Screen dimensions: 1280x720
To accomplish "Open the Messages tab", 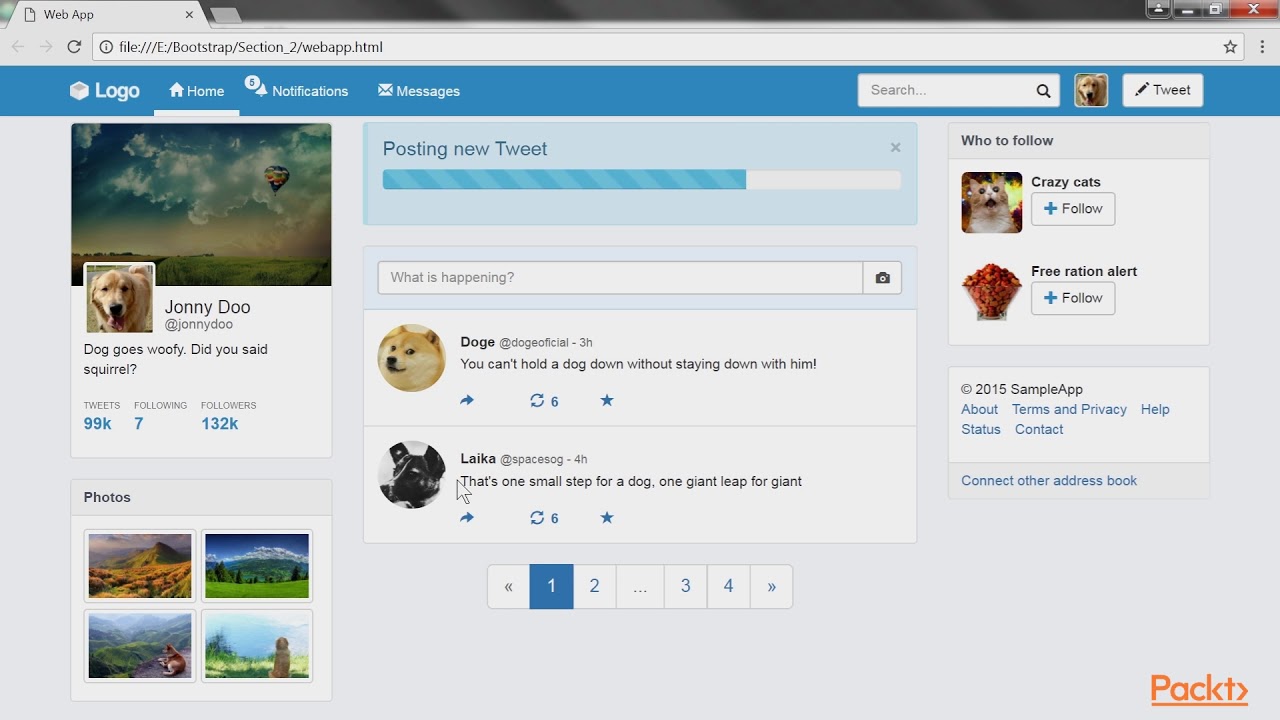I will [419, 91].
